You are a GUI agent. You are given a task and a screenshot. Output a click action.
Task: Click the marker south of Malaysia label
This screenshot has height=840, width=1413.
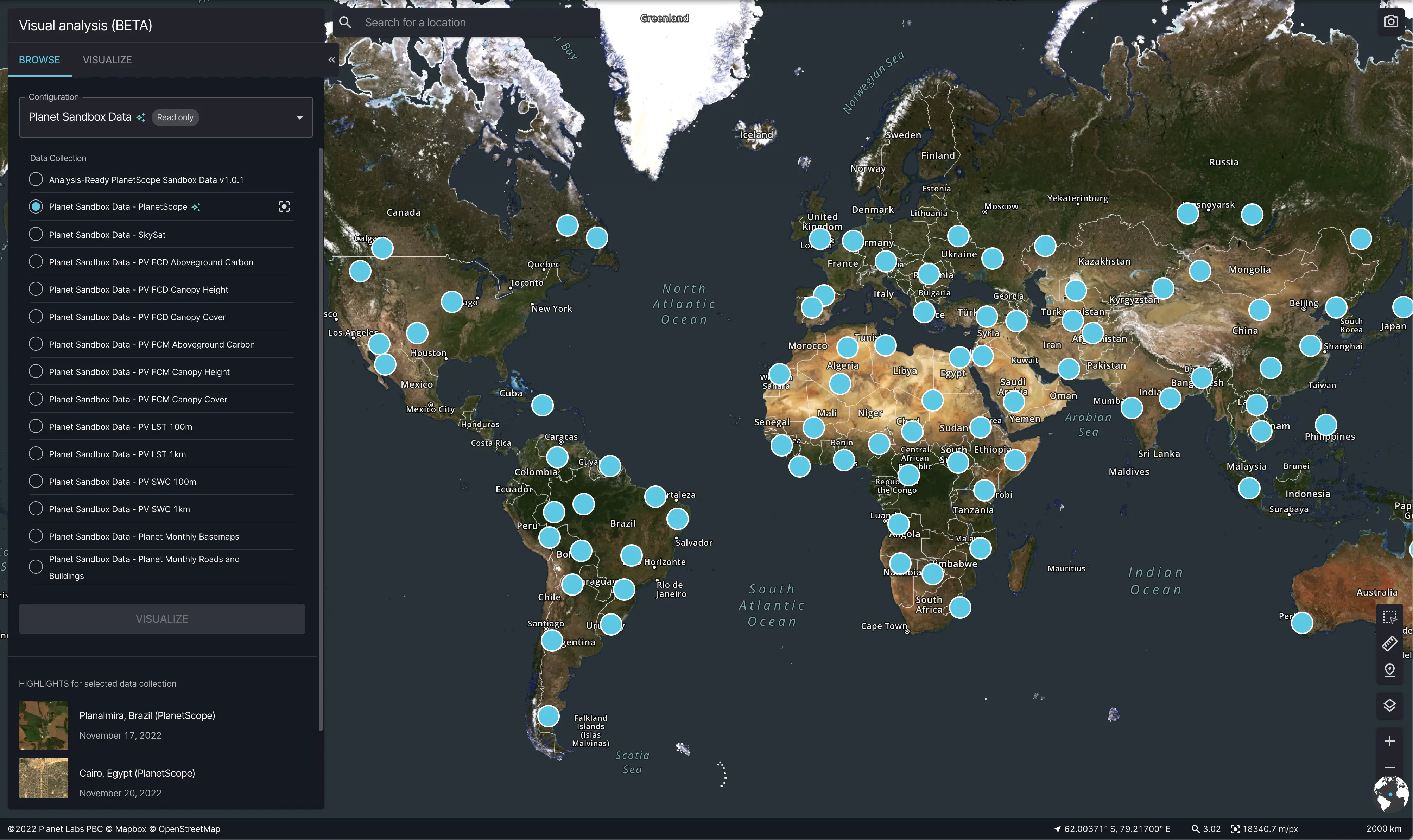(1249, 488)
